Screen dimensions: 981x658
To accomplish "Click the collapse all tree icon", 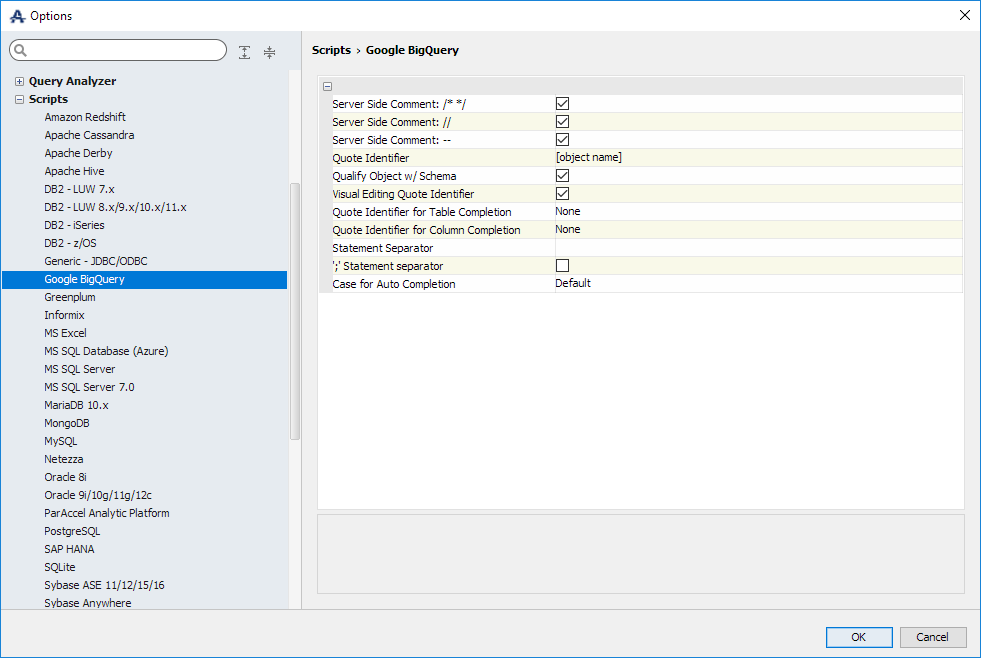I will (269, 52).
